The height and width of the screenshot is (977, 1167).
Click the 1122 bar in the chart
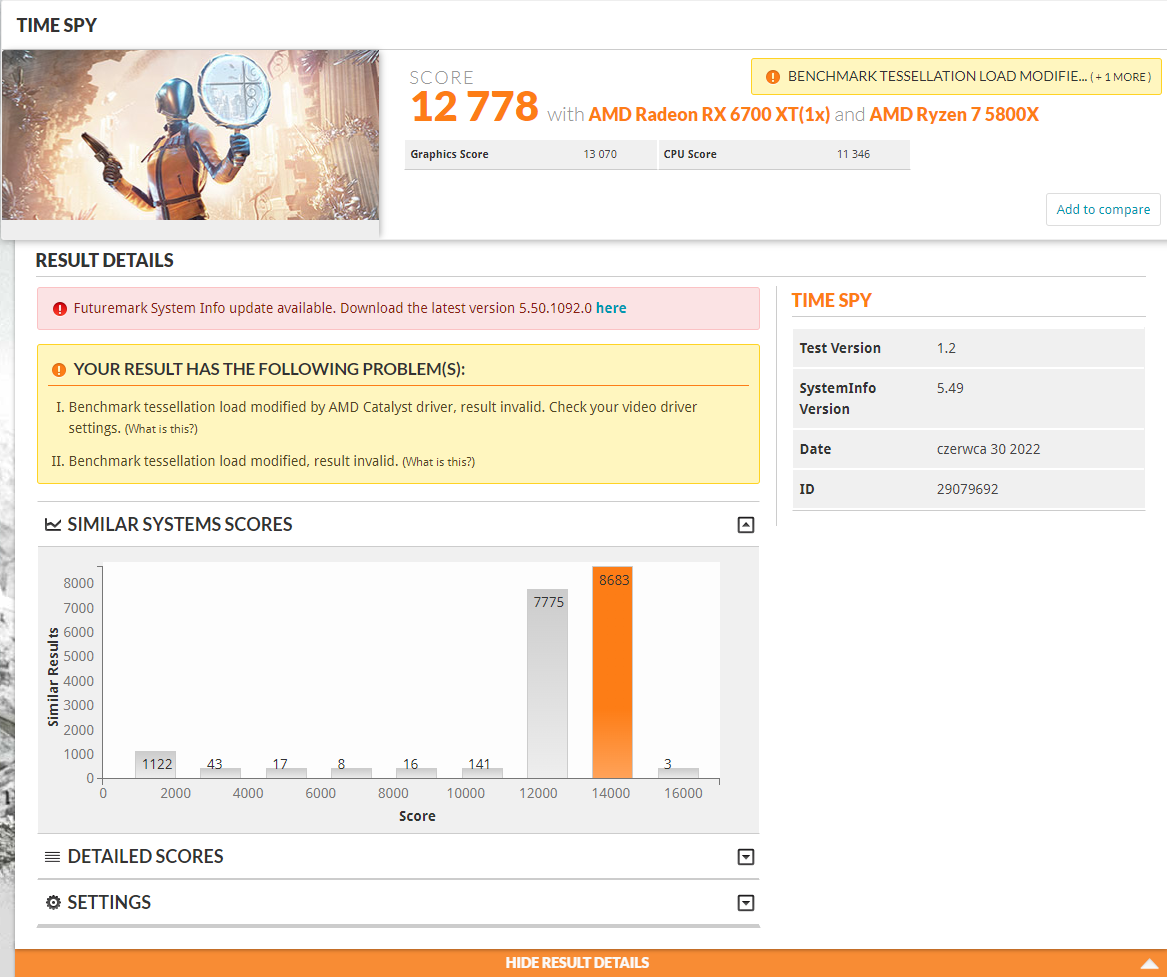[156, 765]
